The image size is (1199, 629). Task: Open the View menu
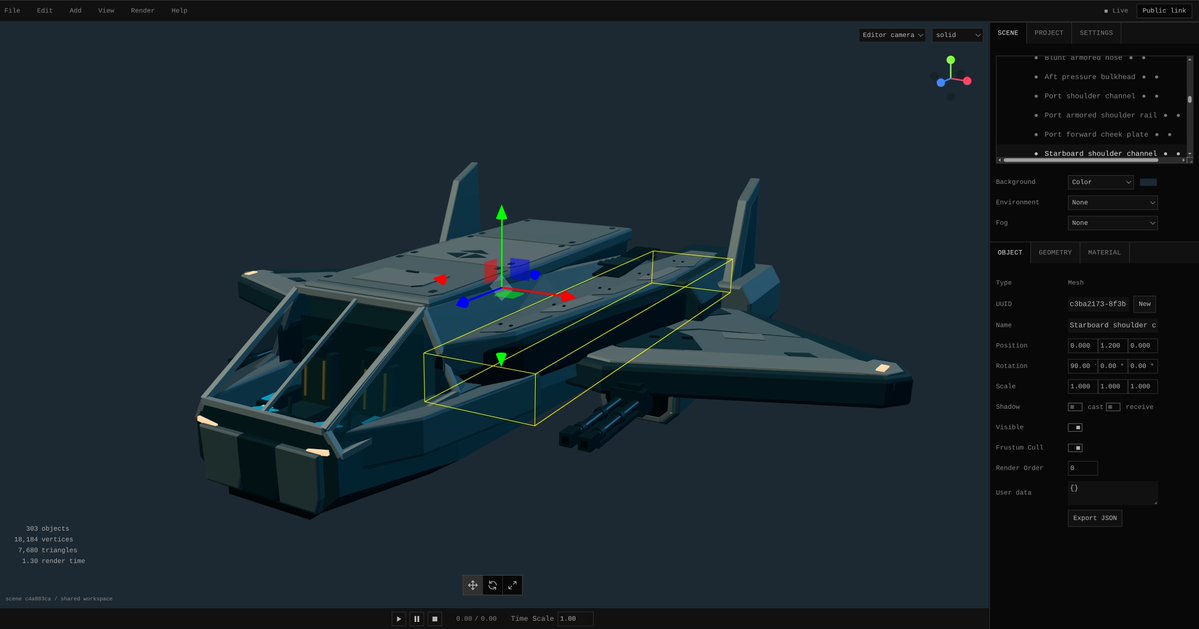[x=106, y=11]
